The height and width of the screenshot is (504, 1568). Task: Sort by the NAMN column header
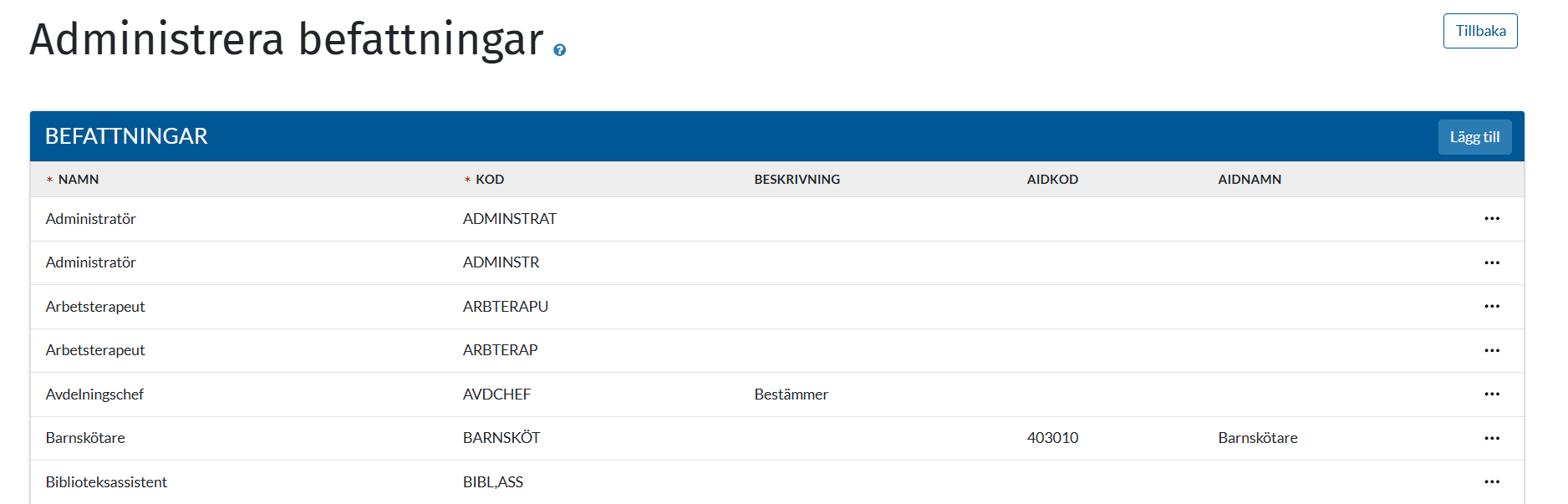point(79,180)
